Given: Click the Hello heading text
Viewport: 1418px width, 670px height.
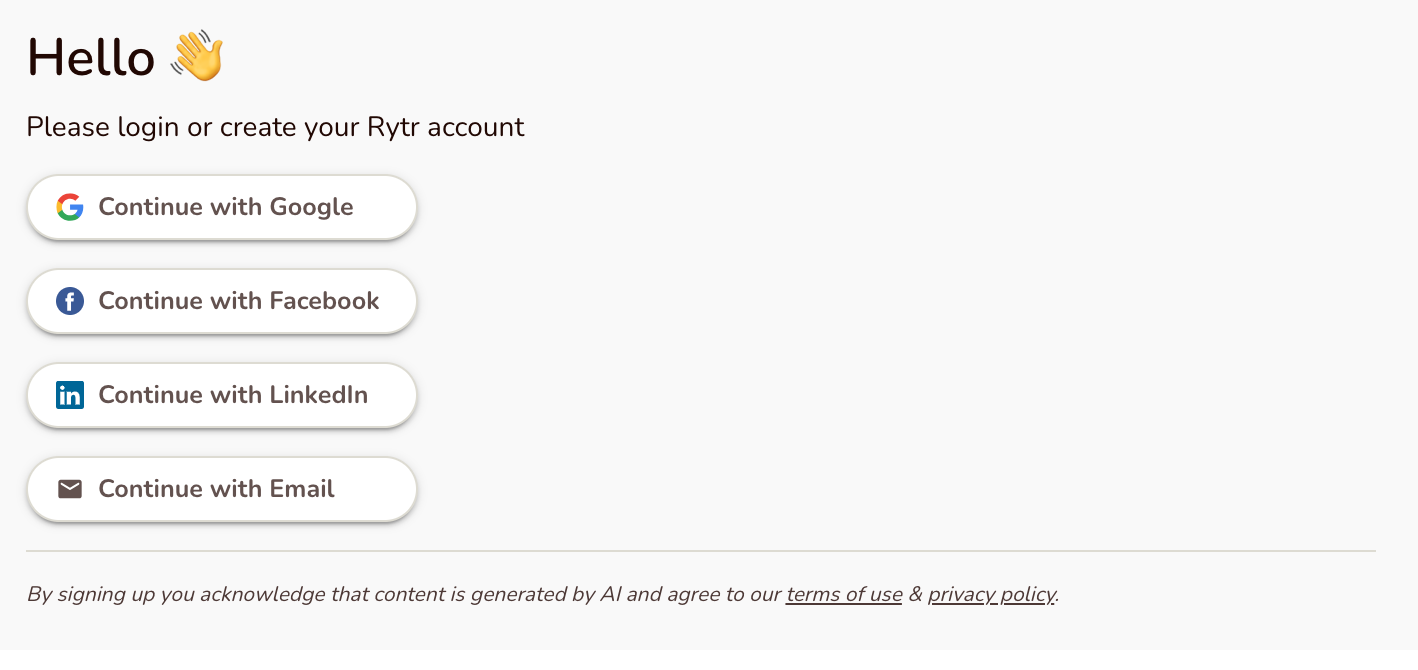Looking at the screenshot, I should coord(90,57).
